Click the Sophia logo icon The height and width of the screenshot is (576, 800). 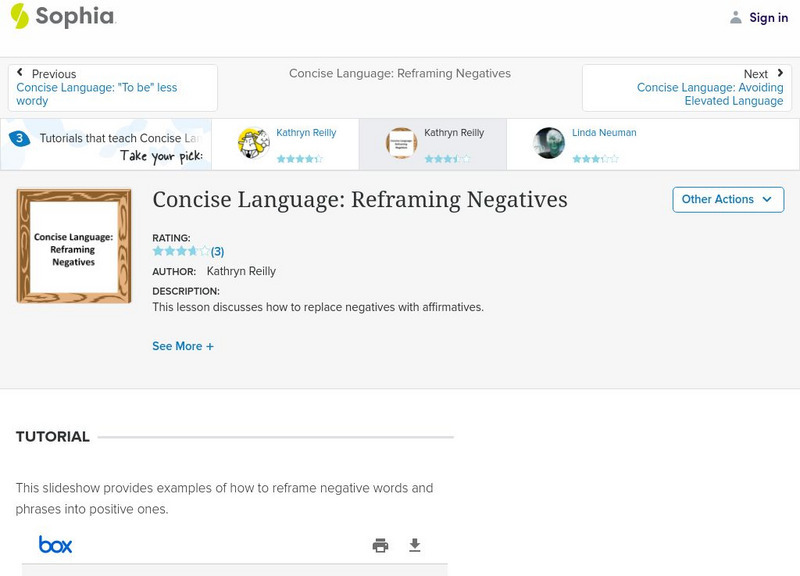[20, 16]
